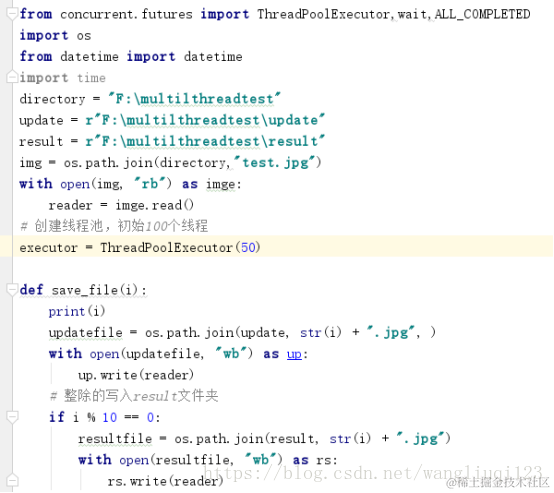Screen dimensions: 554x493
Task: Click 'rs' in 'with open(resultfile, "wb") as rs'
Action: click(x=323, y=460)
